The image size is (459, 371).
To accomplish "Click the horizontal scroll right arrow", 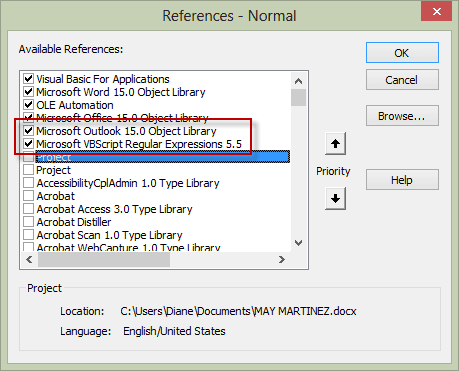I will click(x=282, y=259).
